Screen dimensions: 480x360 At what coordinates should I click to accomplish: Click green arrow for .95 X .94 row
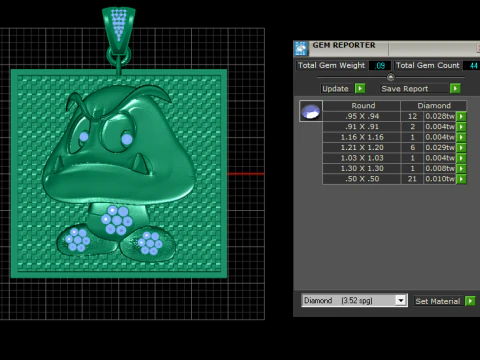point(461,116)
